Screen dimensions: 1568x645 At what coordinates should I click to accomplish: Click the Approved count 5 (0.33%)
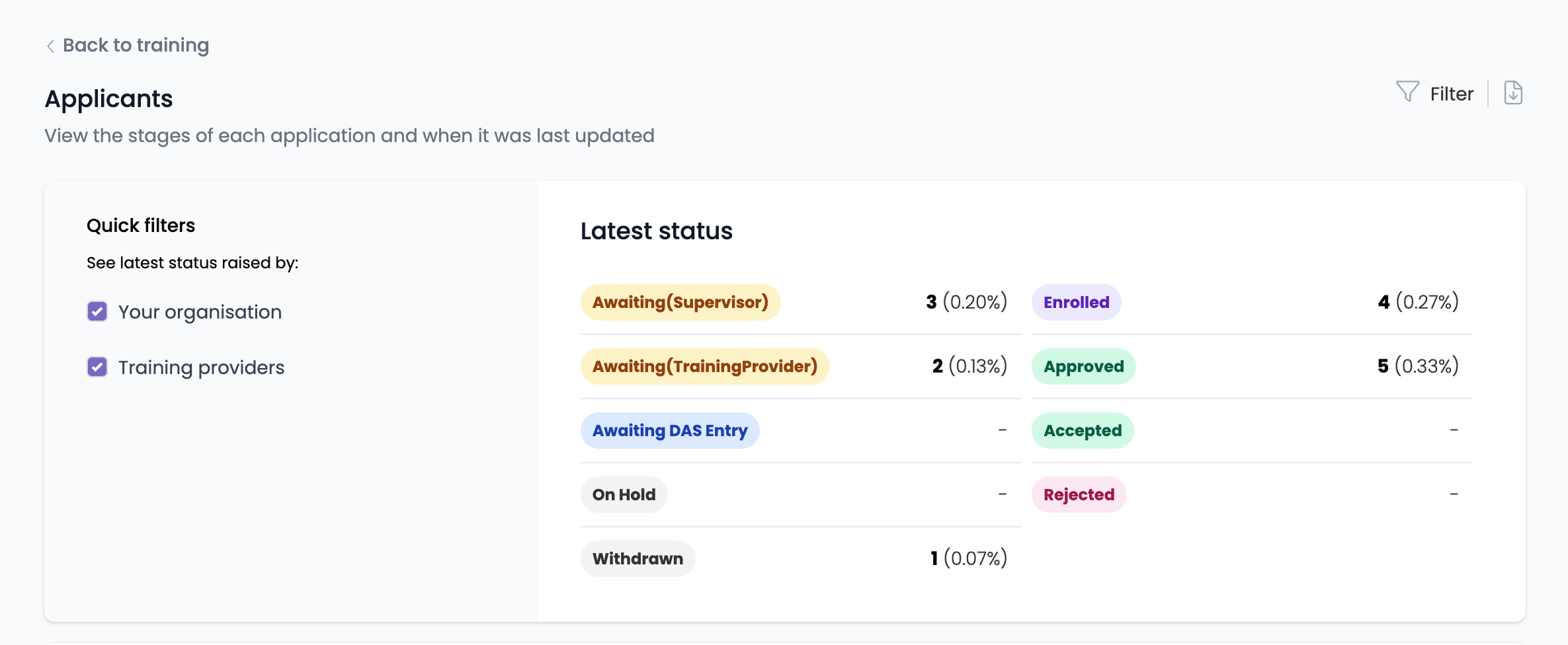coord(1418,366)
